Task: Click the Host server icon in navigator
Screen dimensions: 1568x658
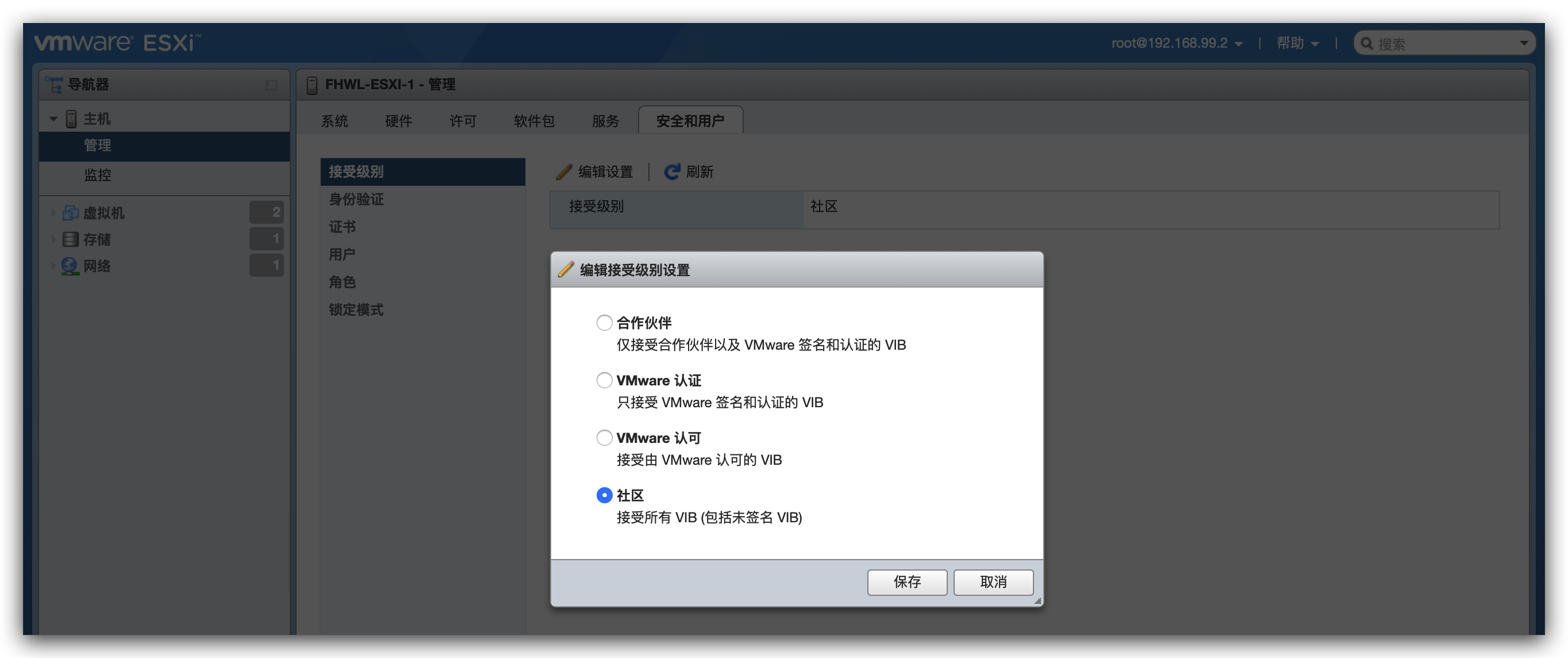Action: [71, 119]
